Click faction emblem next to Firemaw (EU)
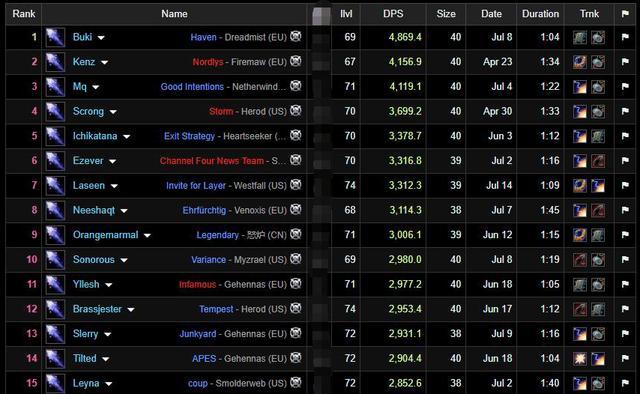This screenshot has width=640, height=394. [296, 61]
